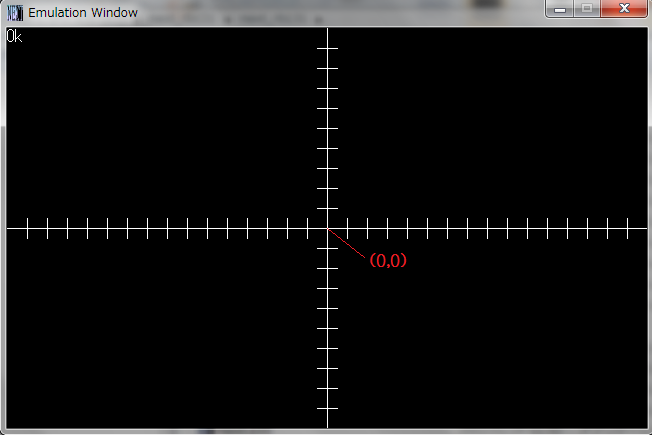652x435 pixels.
Task: Click the red line pointing to origin
Action: (347, 244)
